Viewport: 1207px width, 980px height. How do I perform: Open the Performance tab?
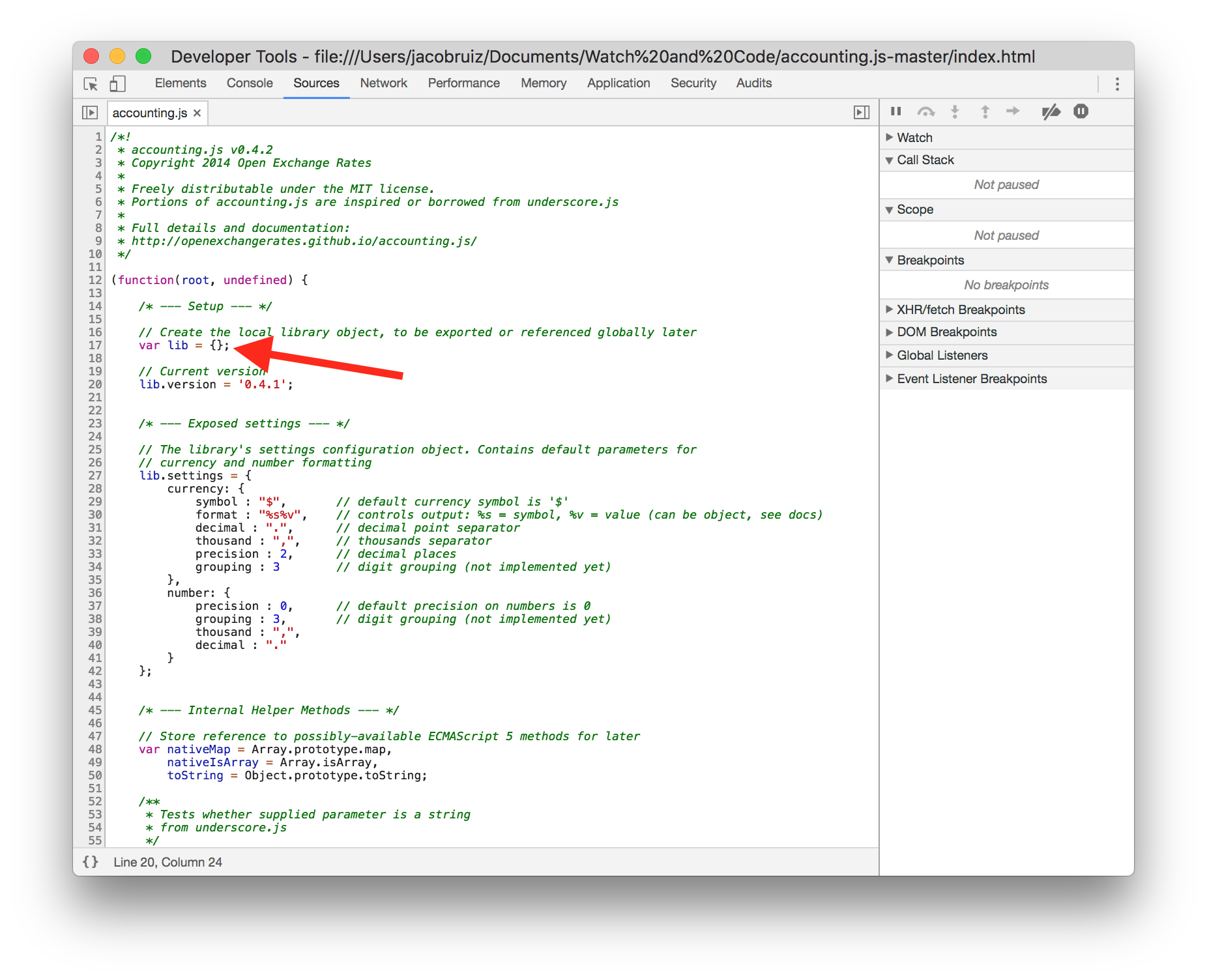(463, 83)
